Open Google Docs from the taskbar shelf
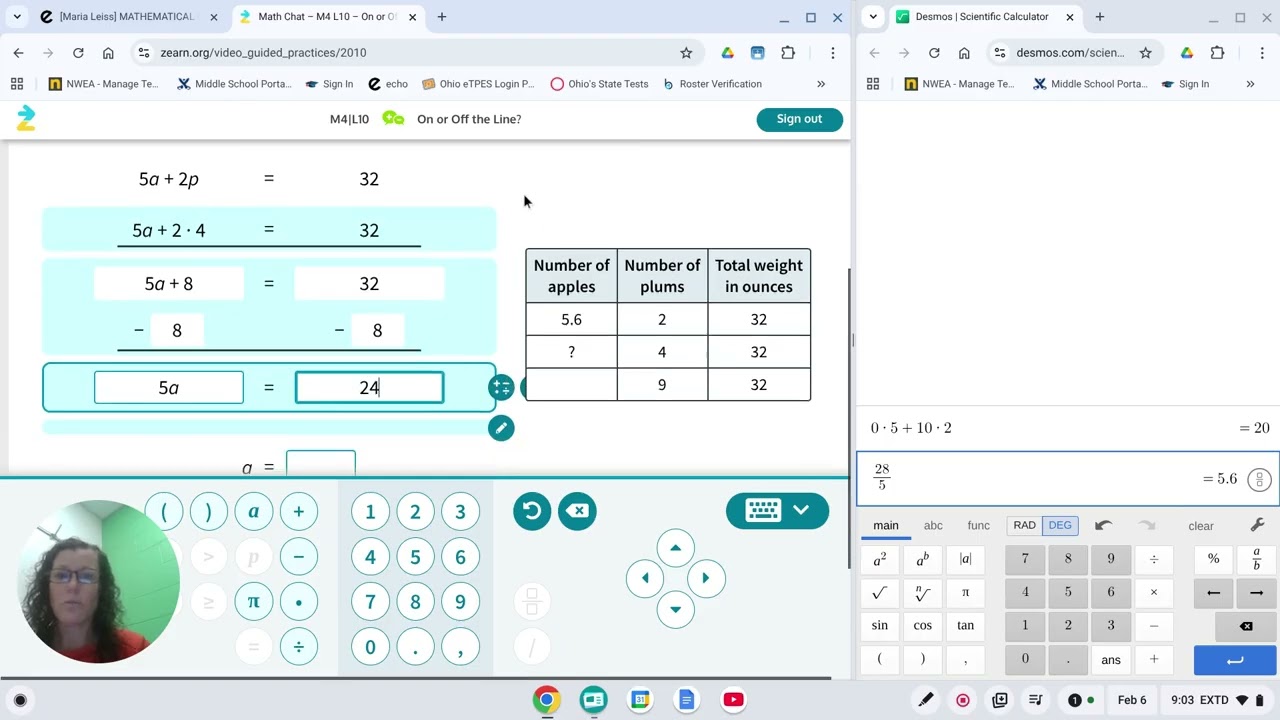 pyautogui.click(x=686, y=700)
